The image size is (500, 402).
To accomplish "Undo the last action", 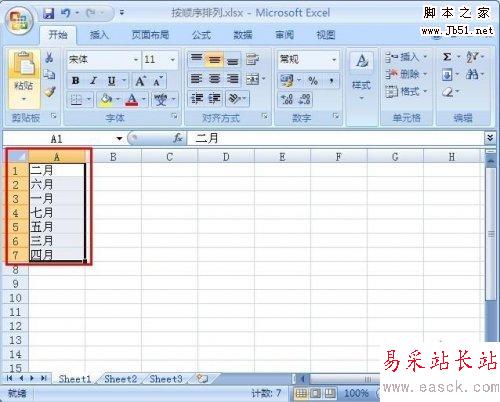I will click(x=66, y=13).
